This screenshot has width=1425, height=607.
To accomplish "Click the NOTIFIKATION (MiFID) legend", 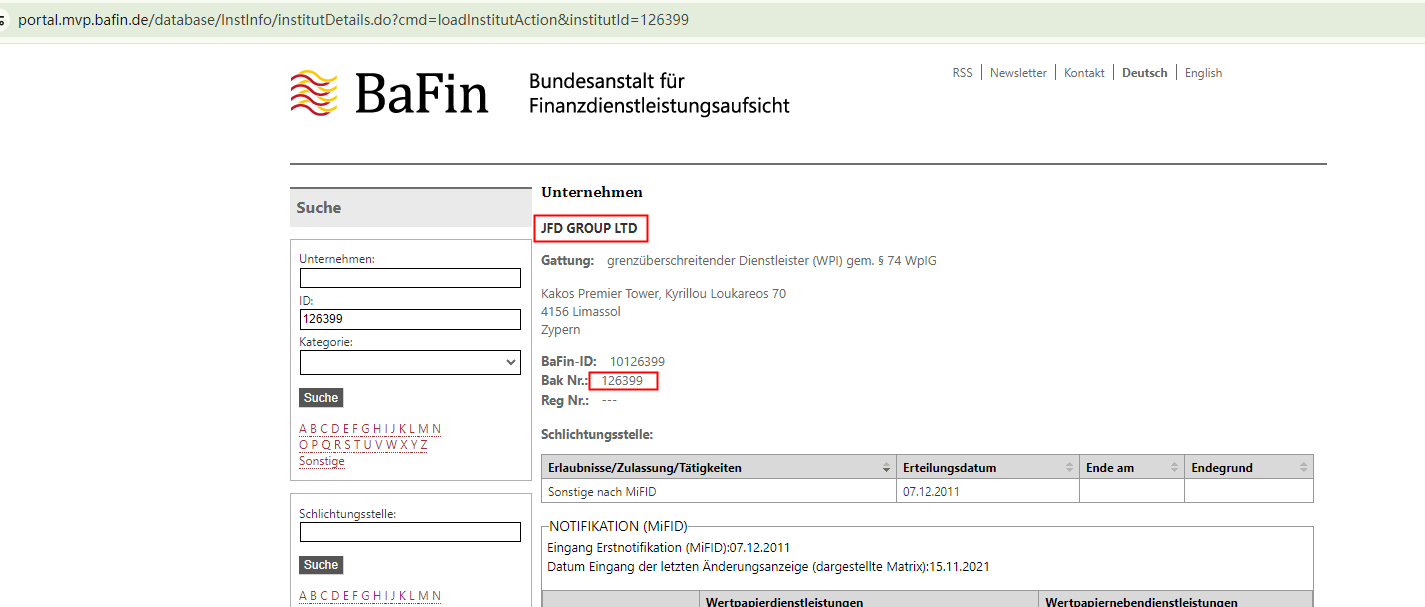I will coord(618,526).
